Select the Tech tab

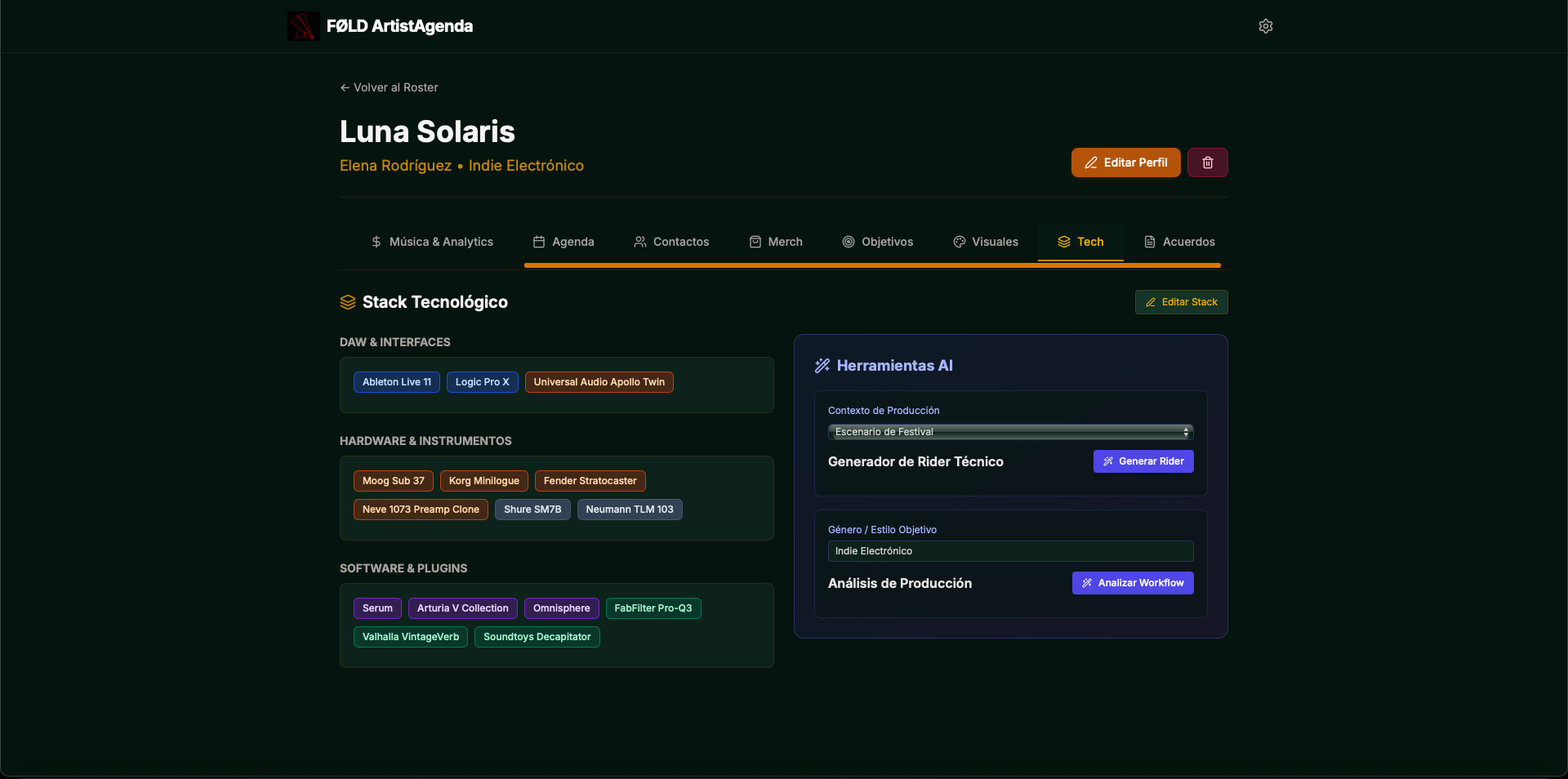tap(1080, 242)
